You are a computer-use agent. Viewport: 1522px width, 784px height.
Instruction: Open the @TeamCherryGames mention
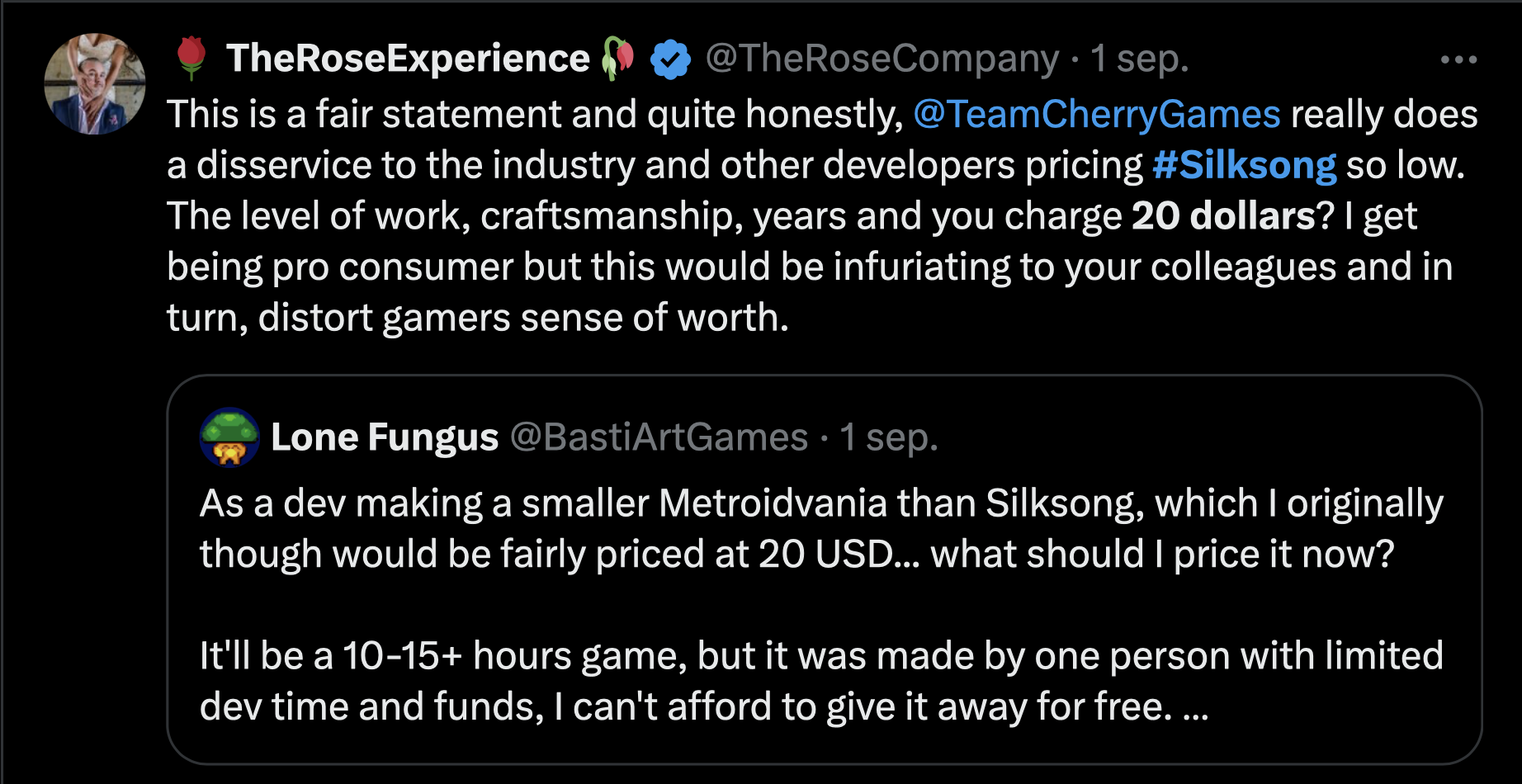pyautogui.click(x=1097, y=115)
